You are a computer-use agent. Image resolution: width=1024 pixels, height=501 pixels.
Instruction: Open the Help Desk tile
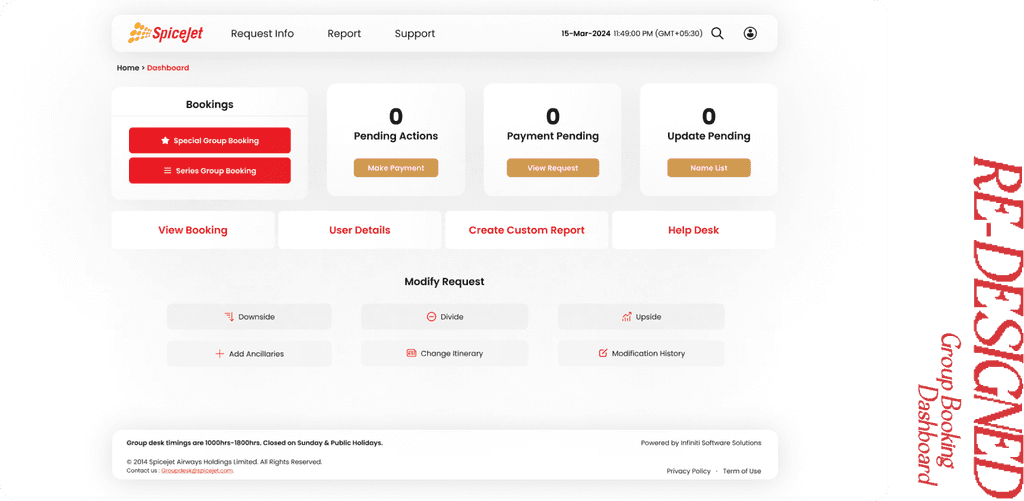(694, 230)
